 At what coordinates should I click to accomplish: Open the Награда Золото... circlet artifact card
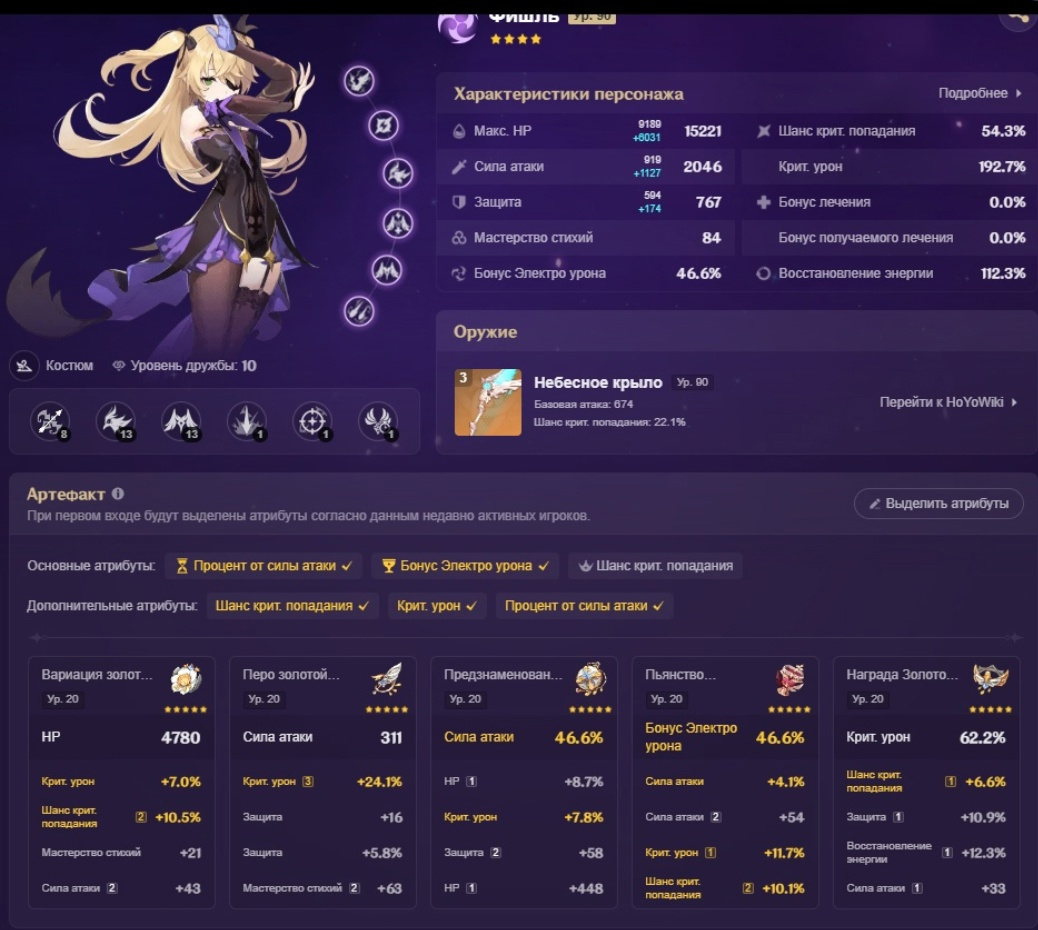pyautogui.click(x=926, y=782)
